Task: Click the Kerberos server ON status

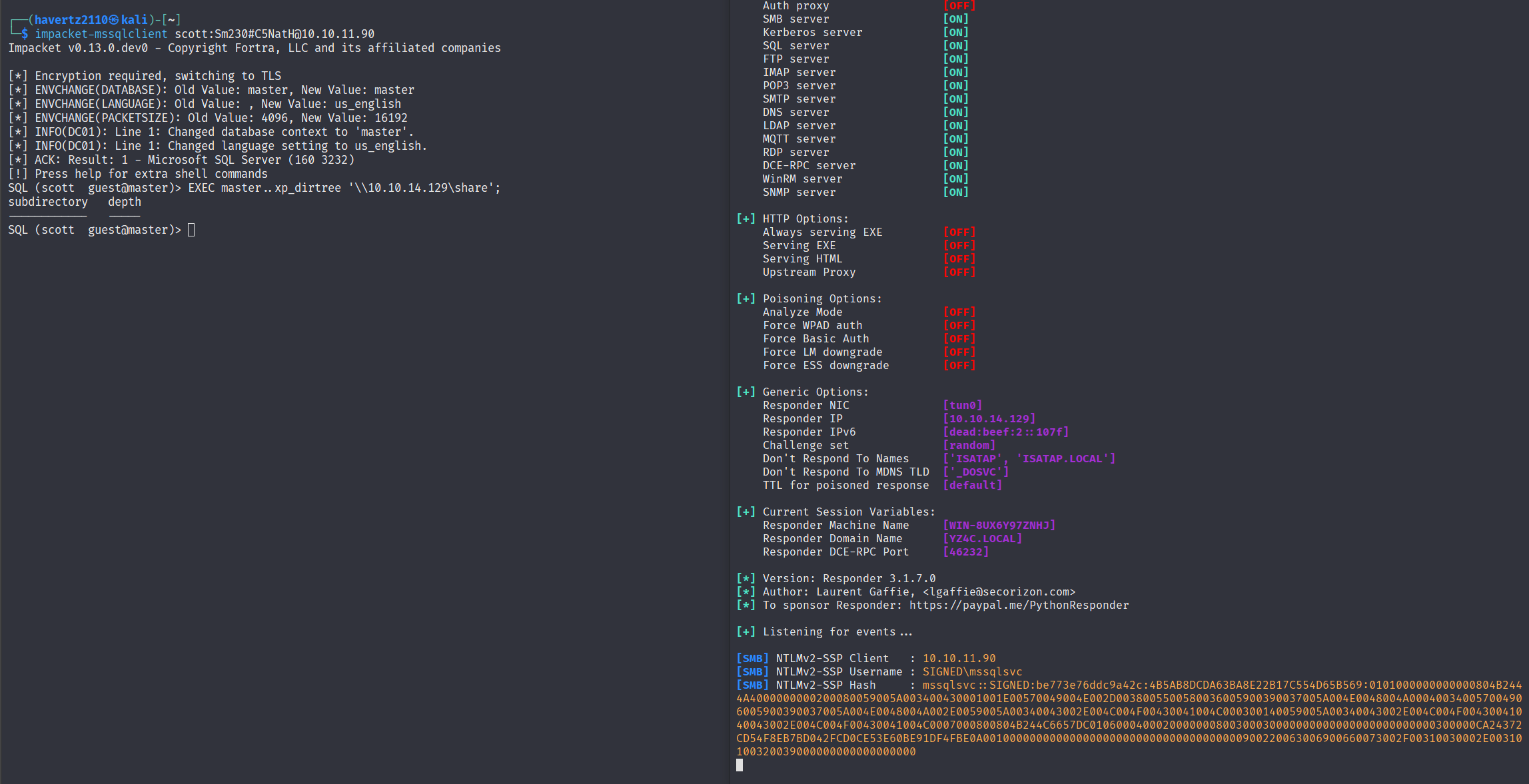Action: point(955,33)
